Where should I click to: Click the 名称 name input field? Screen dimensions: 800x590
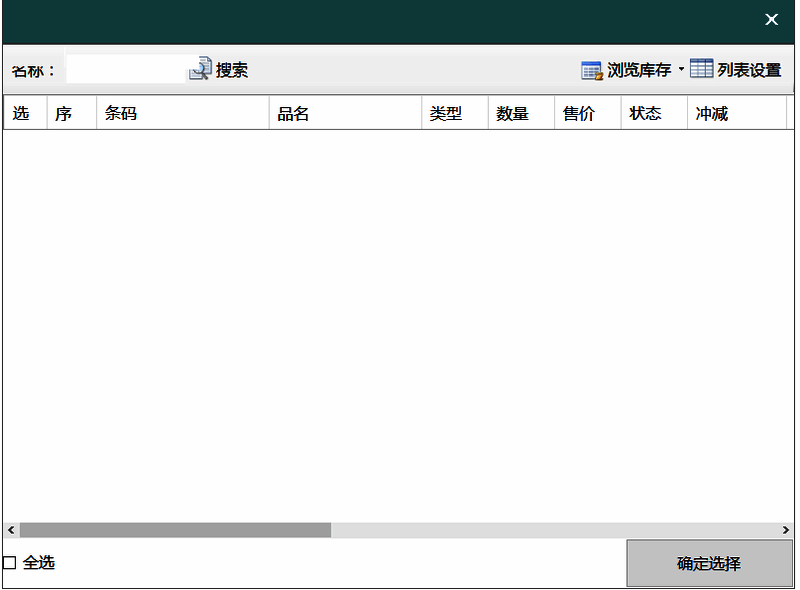(125, 67)
